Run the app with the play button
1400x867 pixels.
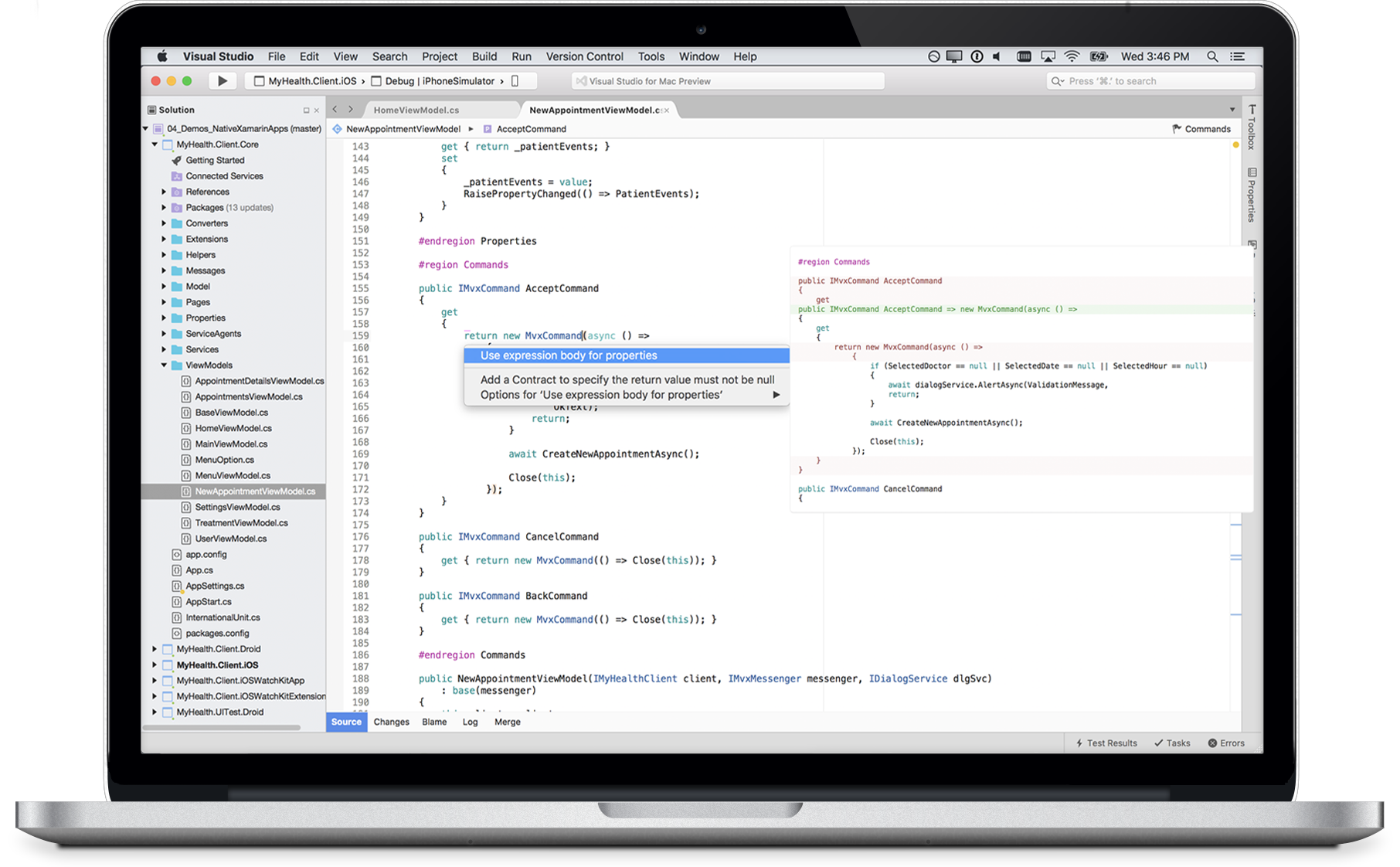(223, 80)
